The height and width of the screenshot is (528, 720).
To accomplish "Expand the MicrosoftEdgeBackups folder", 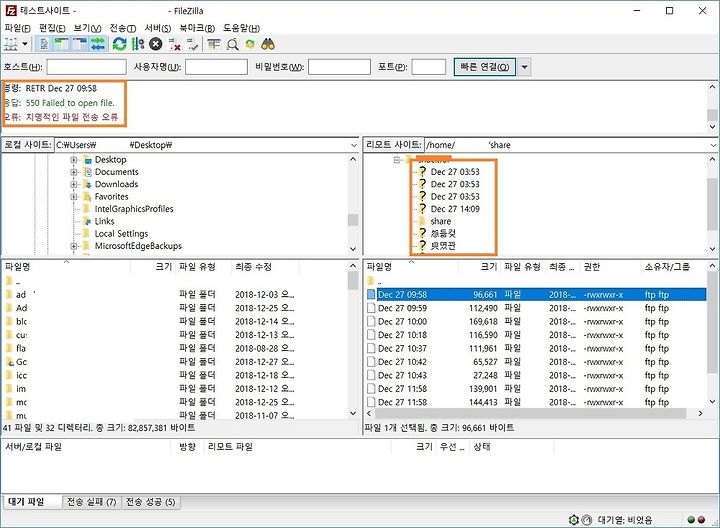I will pos(73,246).
